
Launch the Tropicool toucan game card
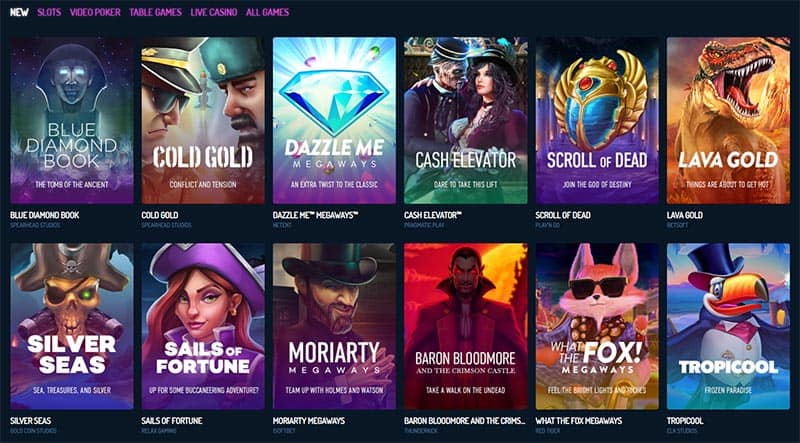click(x=728, y=326)
